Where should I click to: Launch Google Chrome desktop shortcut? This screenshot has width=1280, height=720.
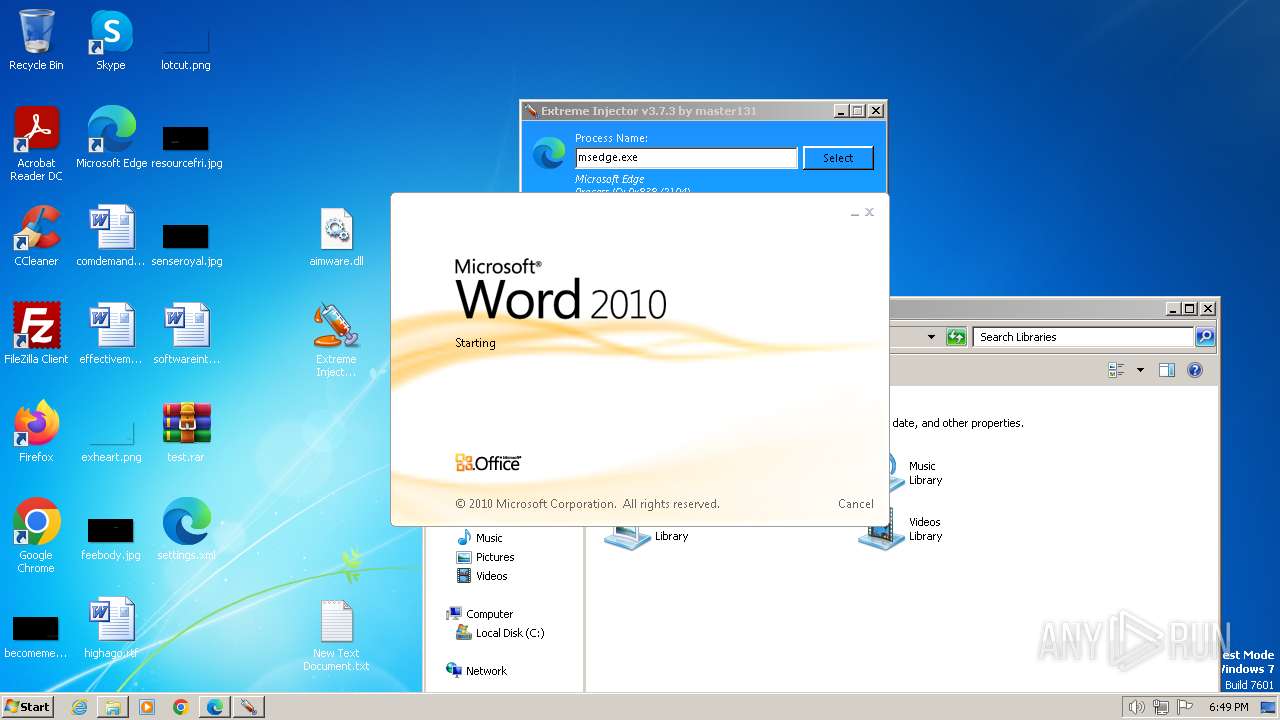[x=36, y=535]
